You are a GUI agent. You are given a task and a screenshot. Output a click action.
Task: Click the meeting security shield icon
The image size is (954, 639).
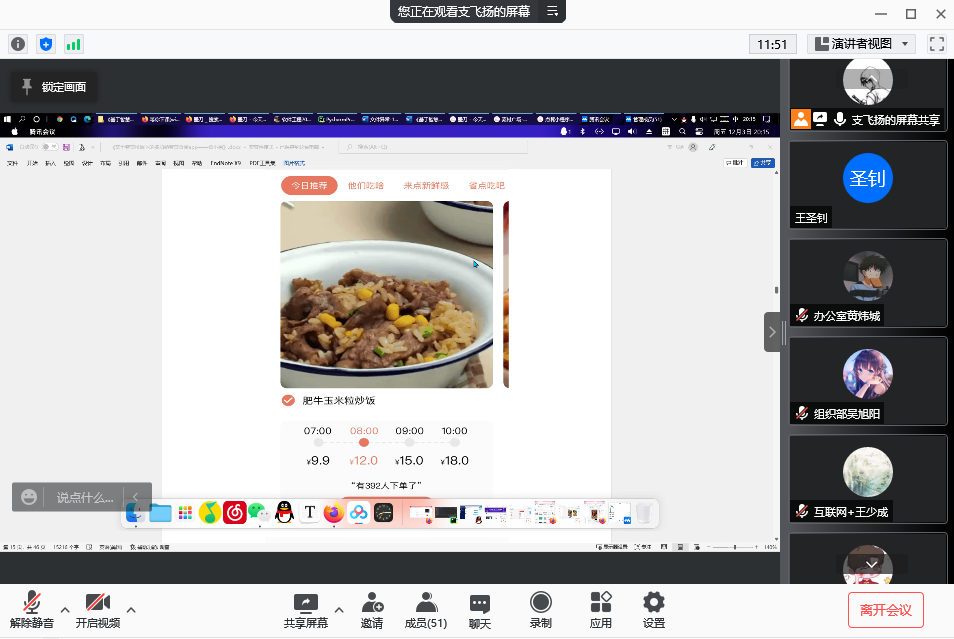(46, 44)
